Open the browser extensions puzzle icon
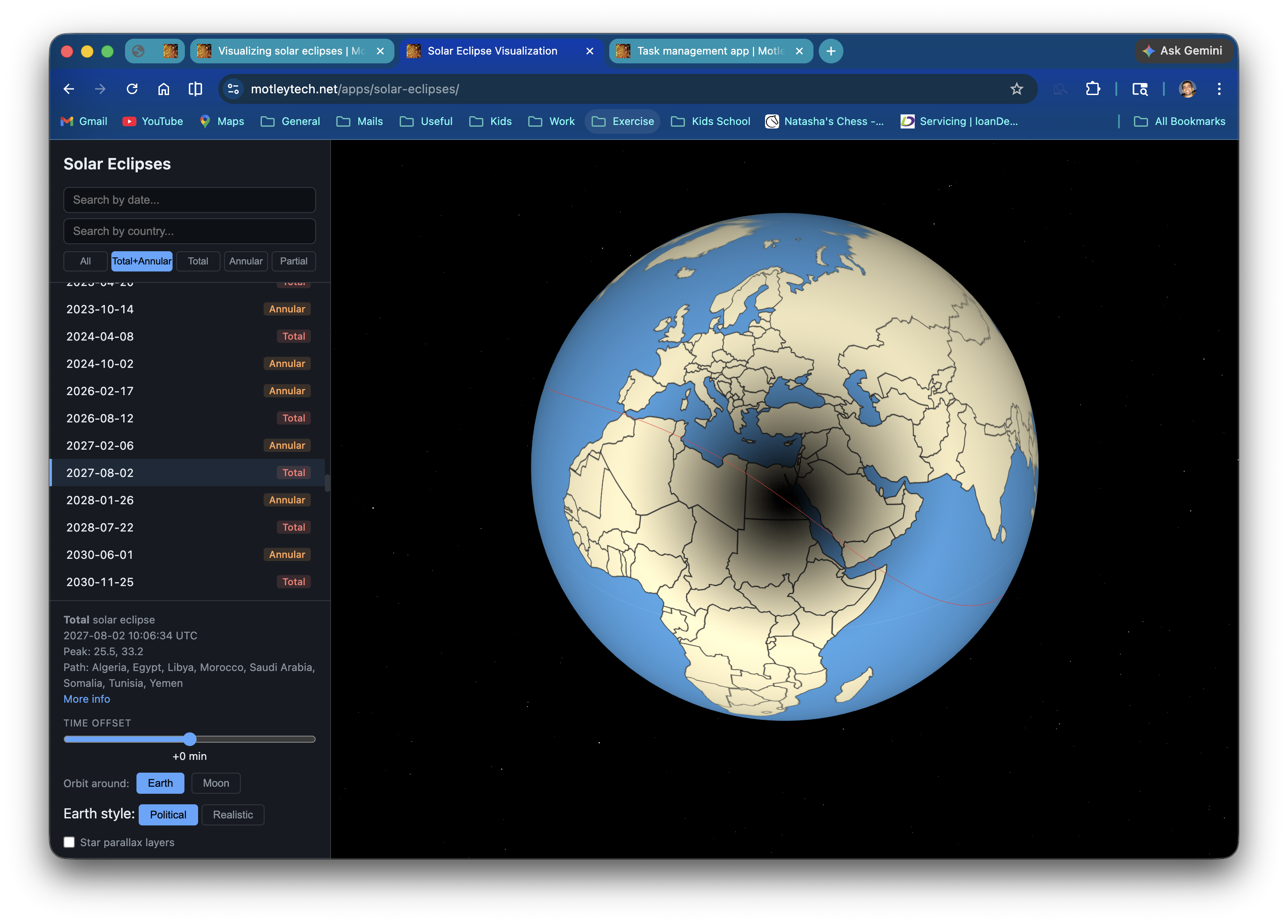This screenshot has height=924, width=1288. click(x=1092, y=88)
